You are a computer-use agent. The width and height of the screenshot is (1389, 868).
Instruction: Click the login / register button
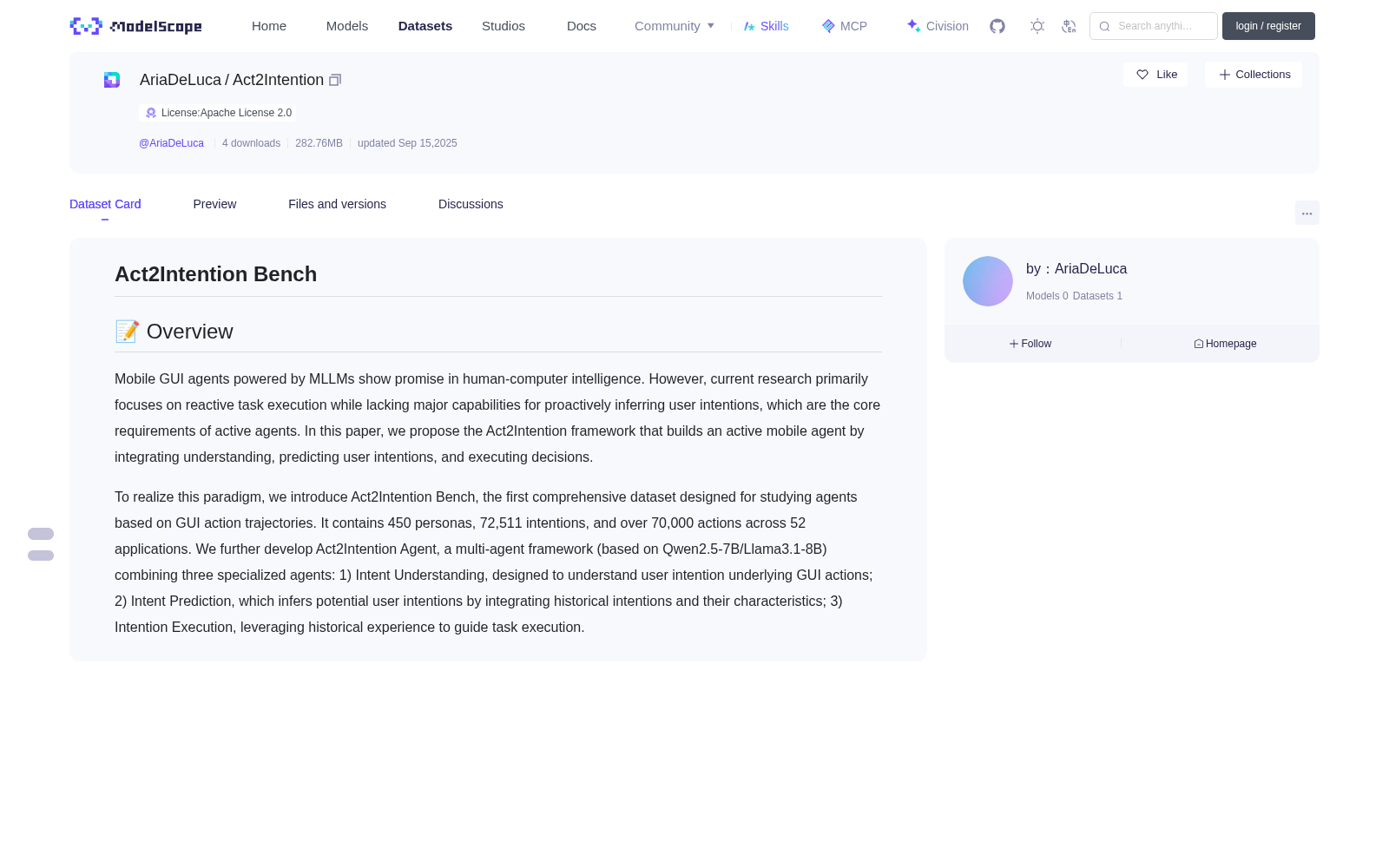pyautogui.click(x=1268, y=26)
